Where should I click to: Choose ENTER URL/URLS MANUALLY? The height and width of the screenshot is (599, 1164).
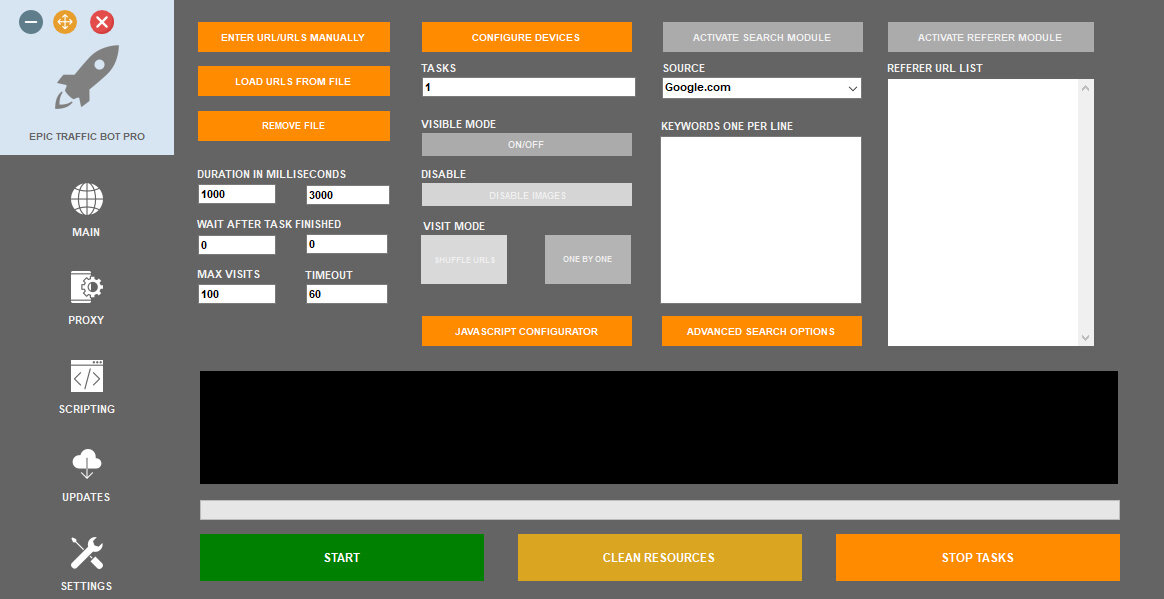[293, 36]
